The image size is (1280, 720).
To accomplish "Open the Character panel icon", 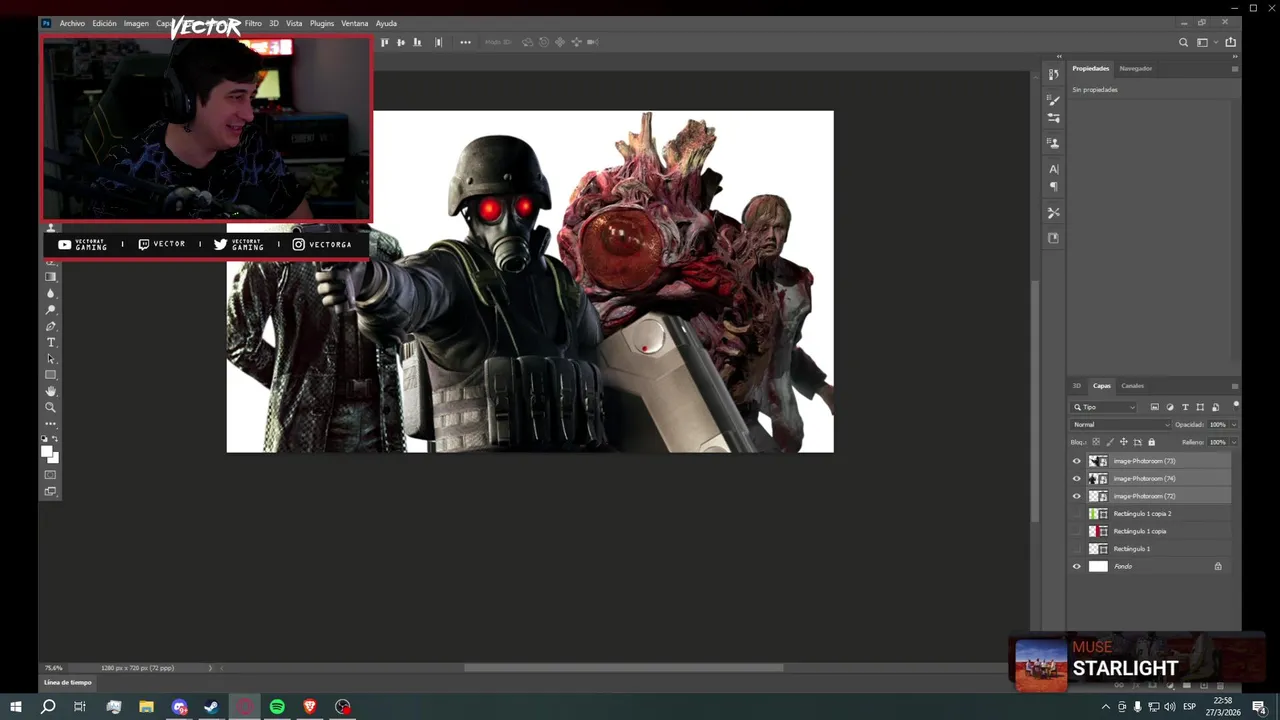I will (1053, 169).
